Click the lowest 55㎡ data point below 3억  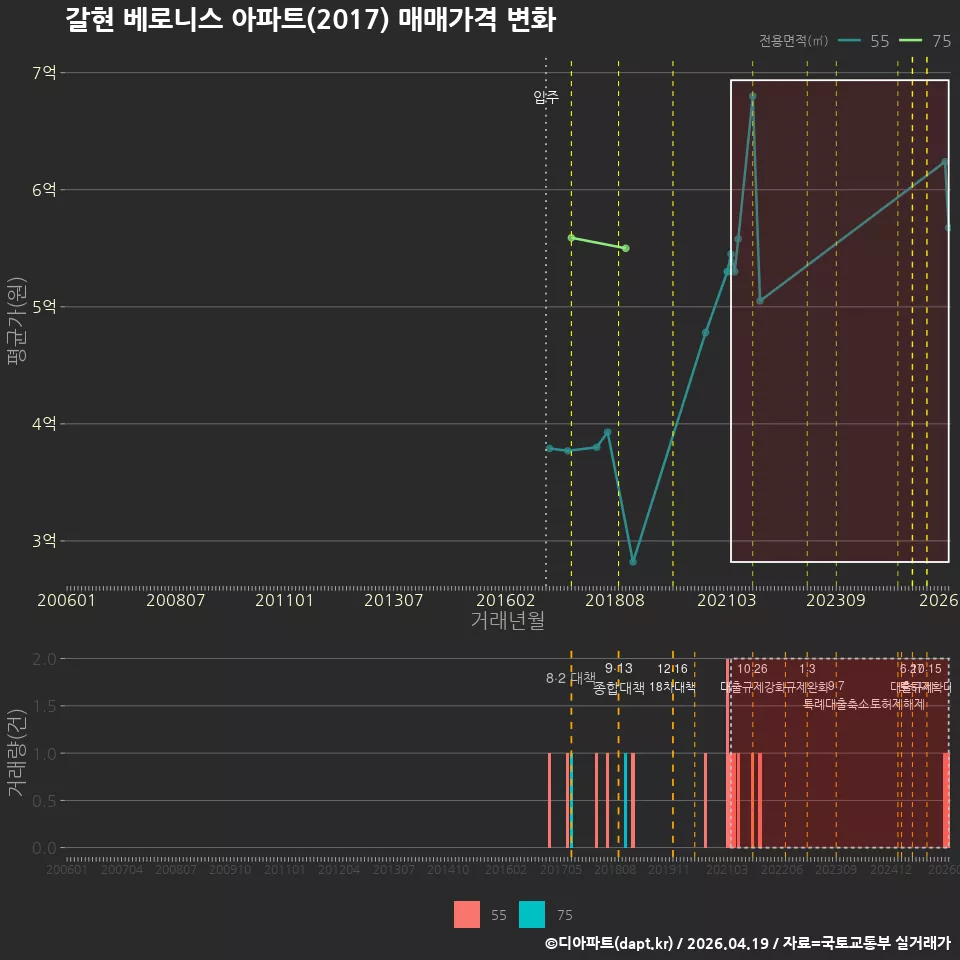click(x=633, y=561)
